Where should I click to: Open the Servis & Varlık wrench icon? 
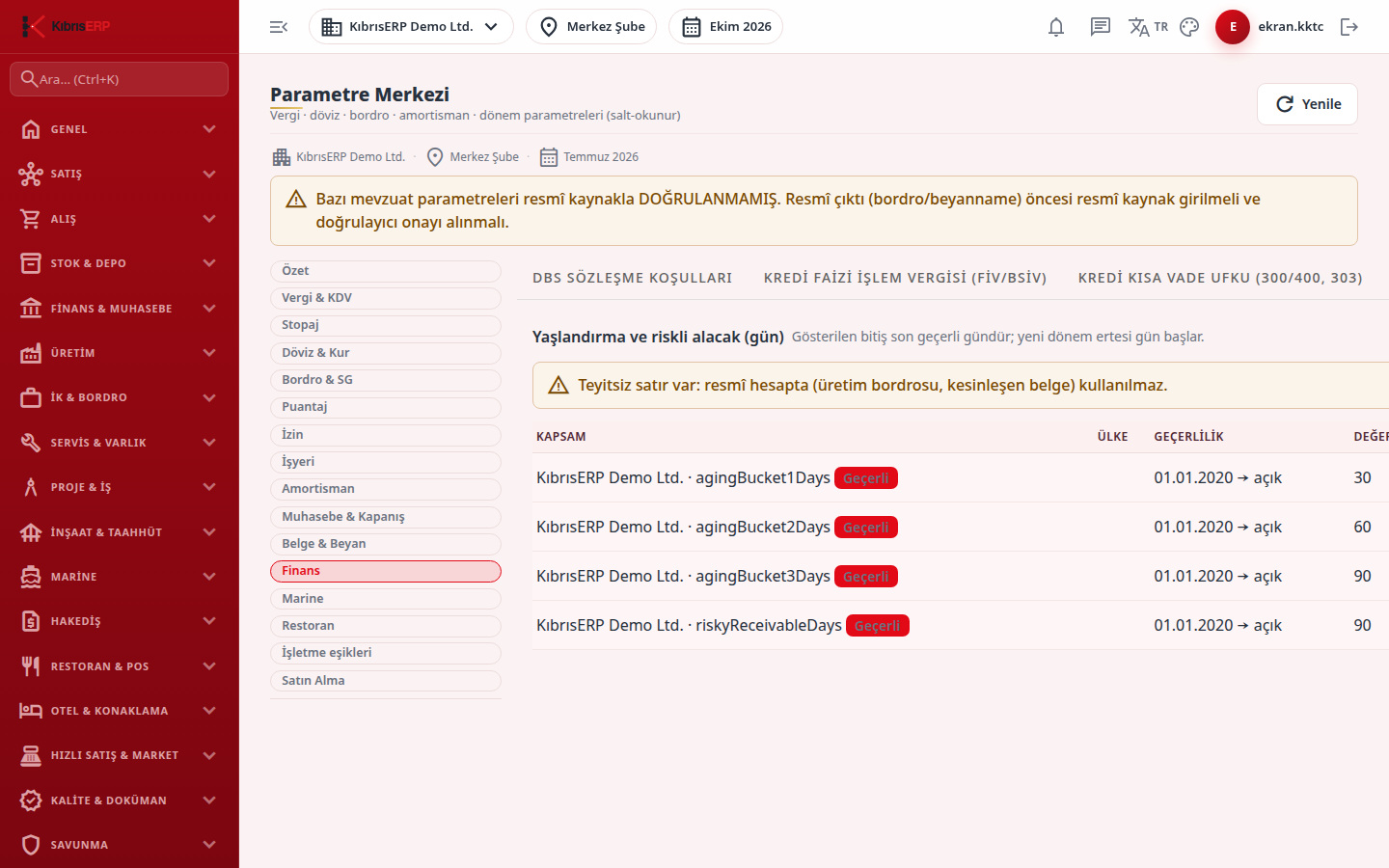tap(31, 443)
